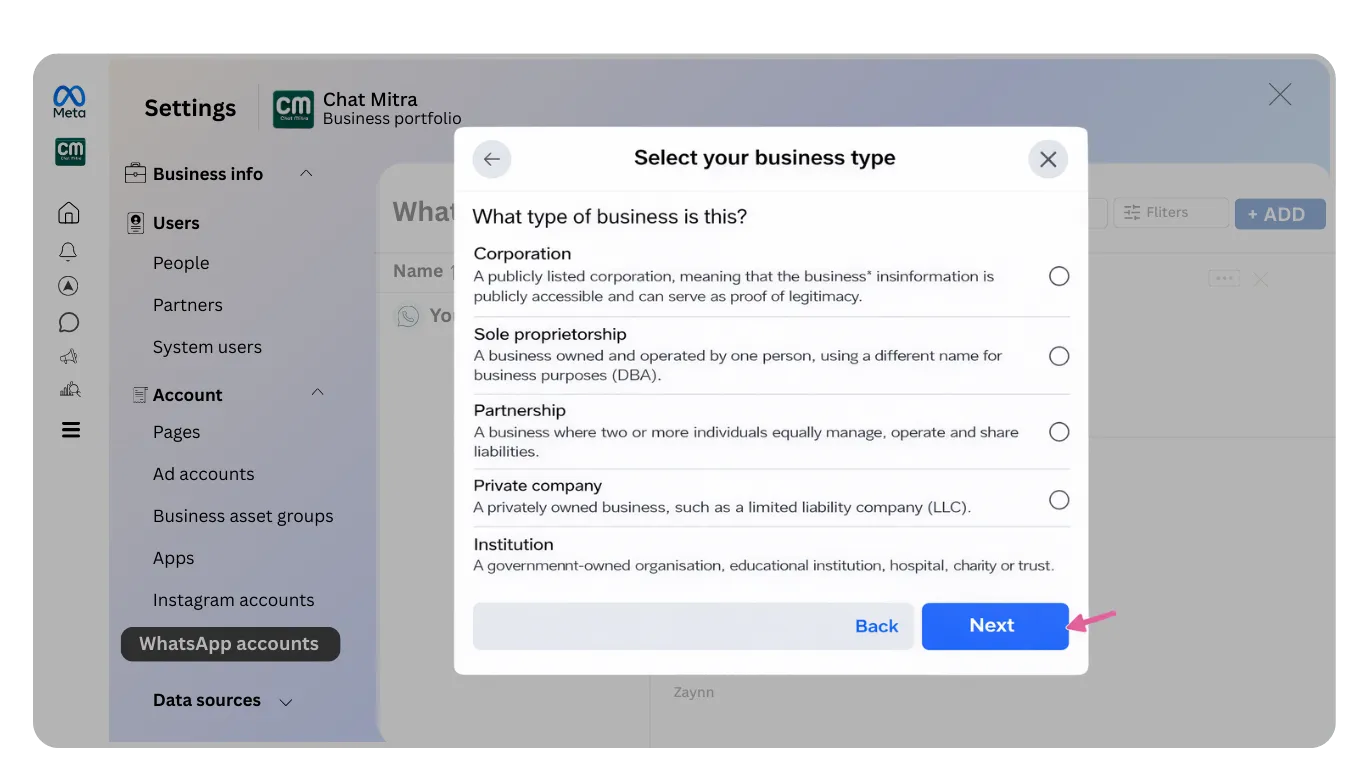Select the Home icon in the sidebar

click(68, 212)
